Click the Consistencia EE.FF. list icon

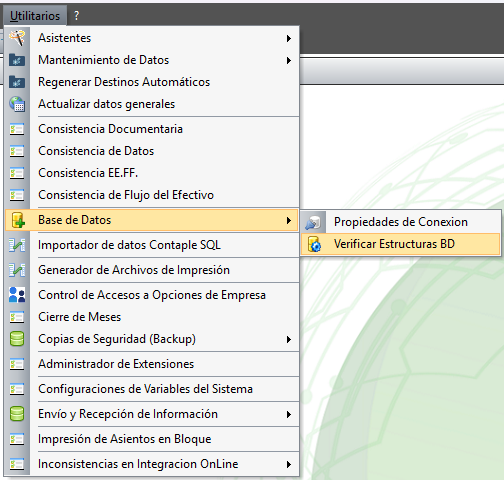point(17,173)
